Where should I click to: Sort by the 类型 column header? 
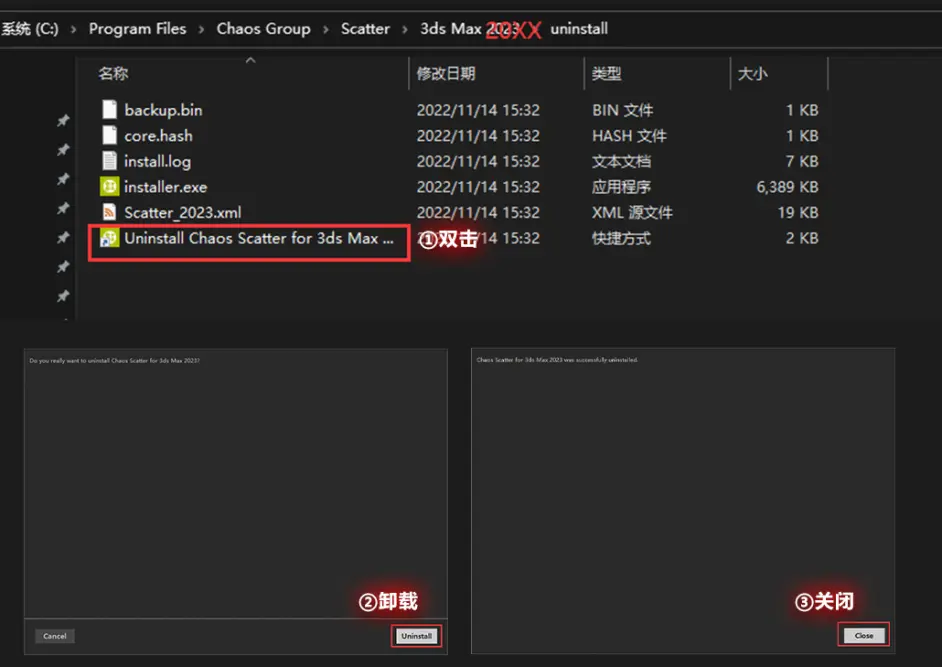coord(606,73)
